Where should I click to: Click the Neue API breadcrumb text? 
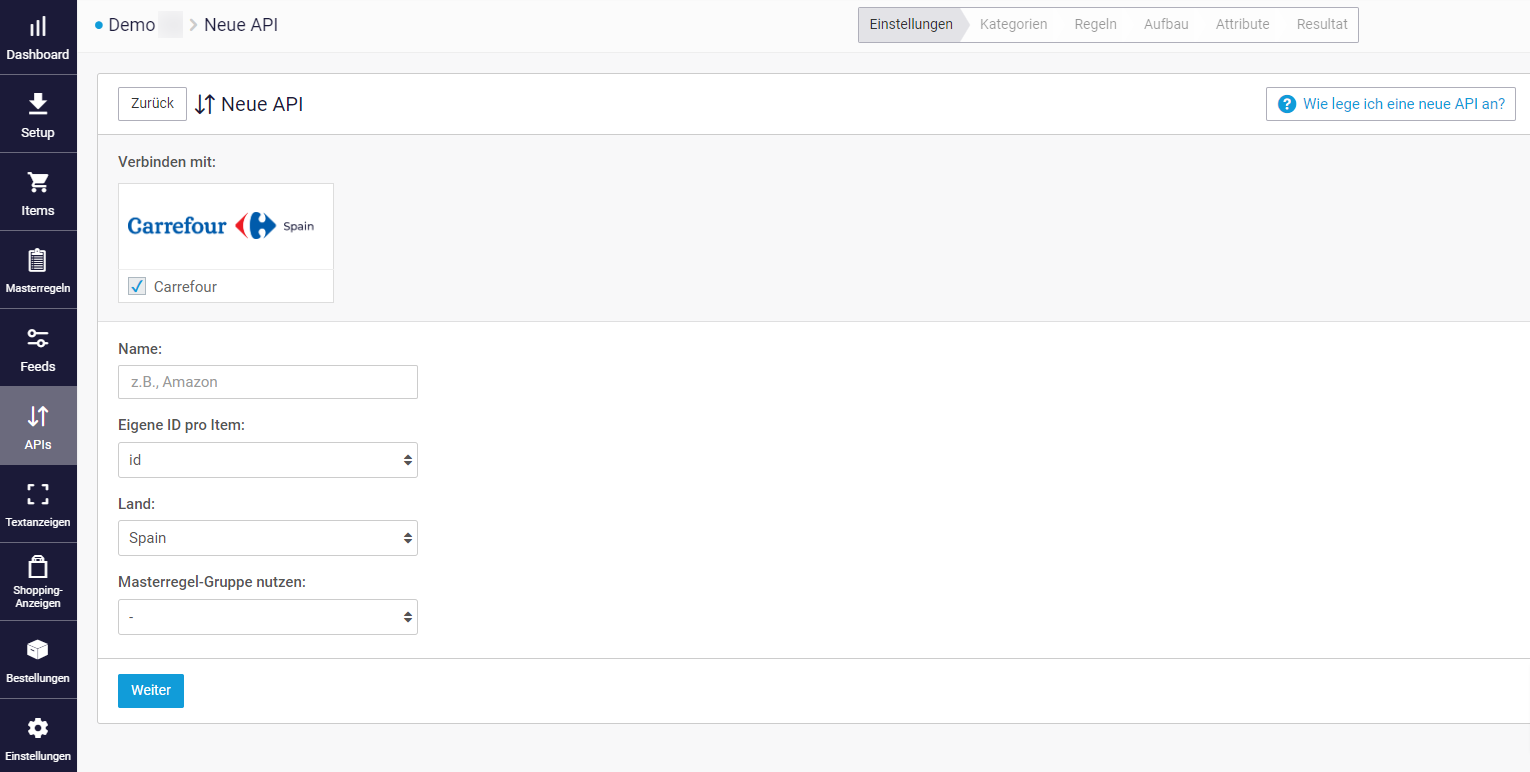click(241, 25)
